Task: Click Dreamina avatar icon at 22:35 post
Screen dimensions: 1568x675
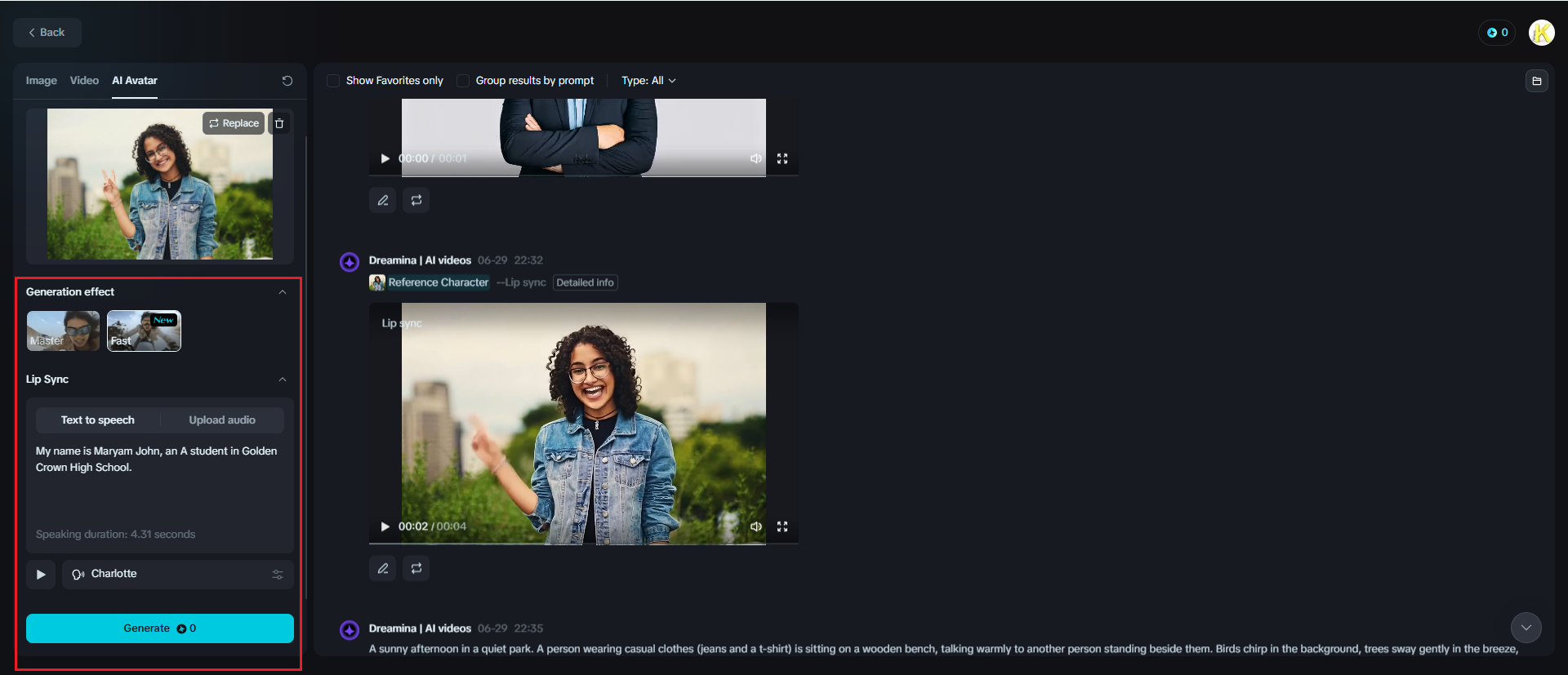Action: click(350, 630)
